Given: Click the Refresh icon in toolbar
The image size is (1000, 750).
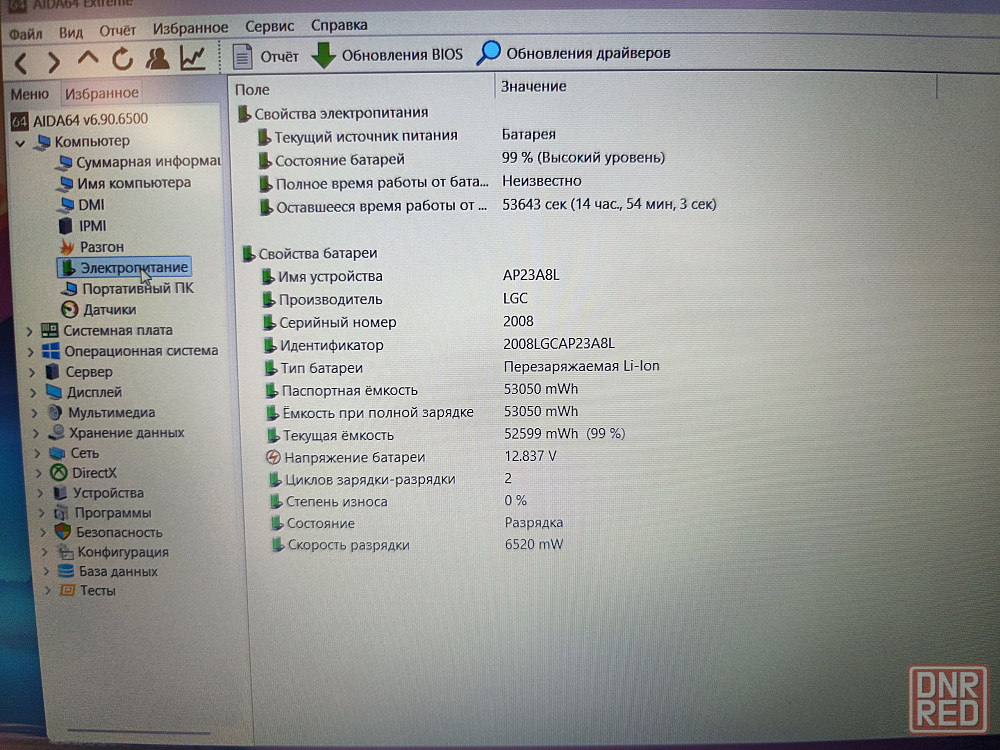Looking at the screenshot, I should [x=122, y=60].
